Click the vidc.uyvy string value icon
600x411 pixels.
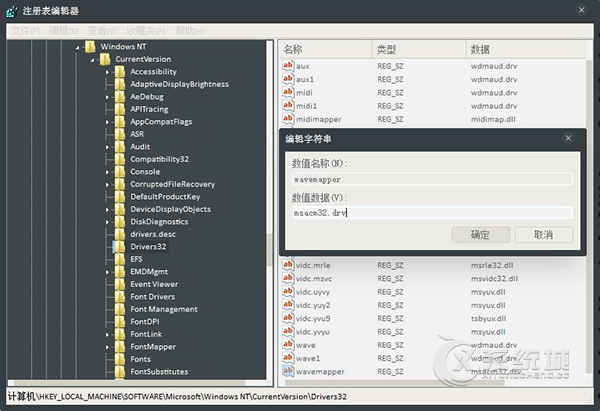coord(288,292)
